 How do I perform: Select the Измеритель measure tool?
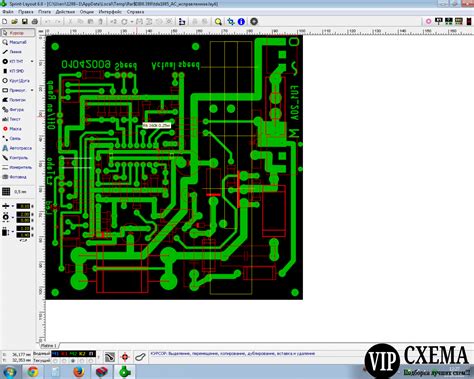pos(17,167)
